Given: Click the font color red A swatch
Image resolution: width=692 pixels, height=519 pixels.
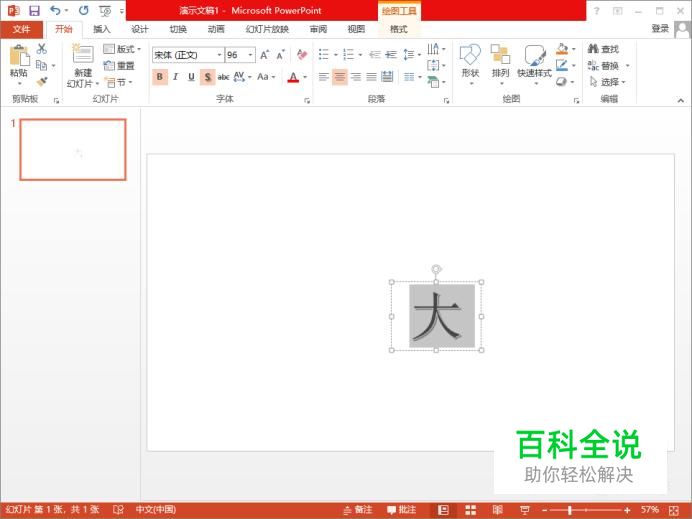Looking at the screenshot, I should tap(293, 78).
